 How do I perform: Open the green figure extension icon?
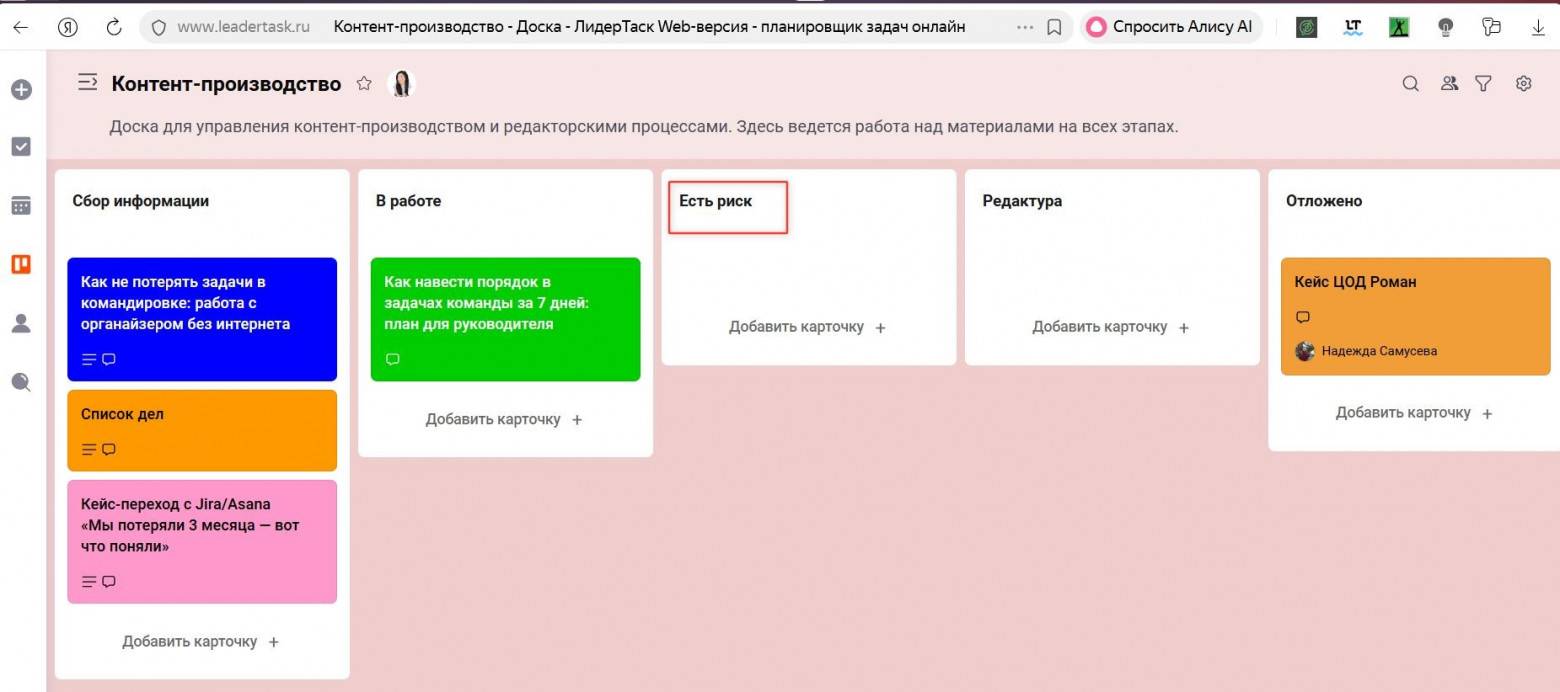point(1399,28)
